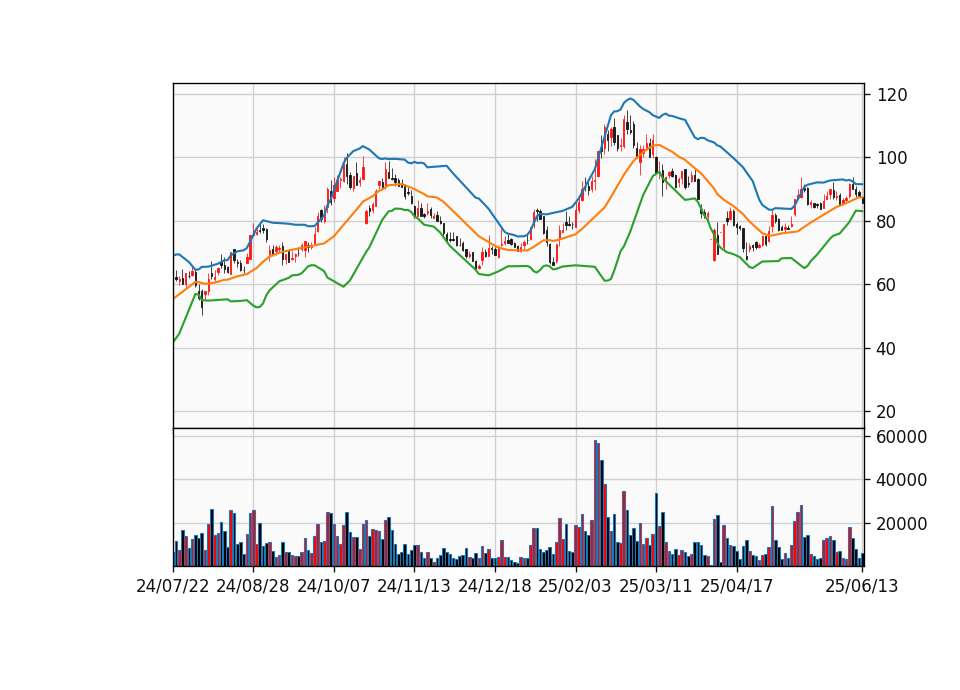Click the 100 price axis label
The width and height of the screenshot is (960, 690).
[893, 158]
